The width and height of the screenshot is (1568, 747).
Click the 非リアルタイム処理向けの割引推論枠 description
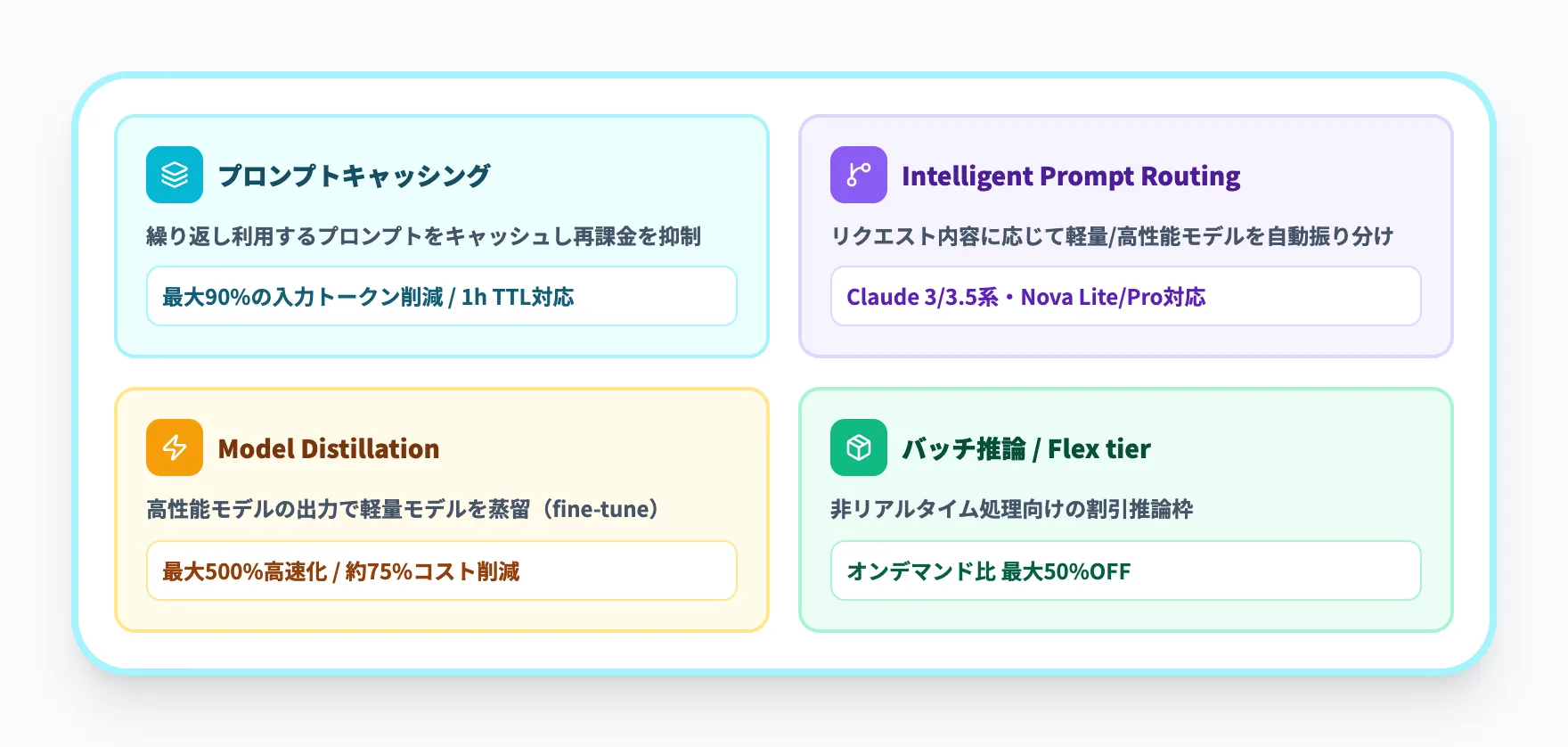(x=1012, y=509)
